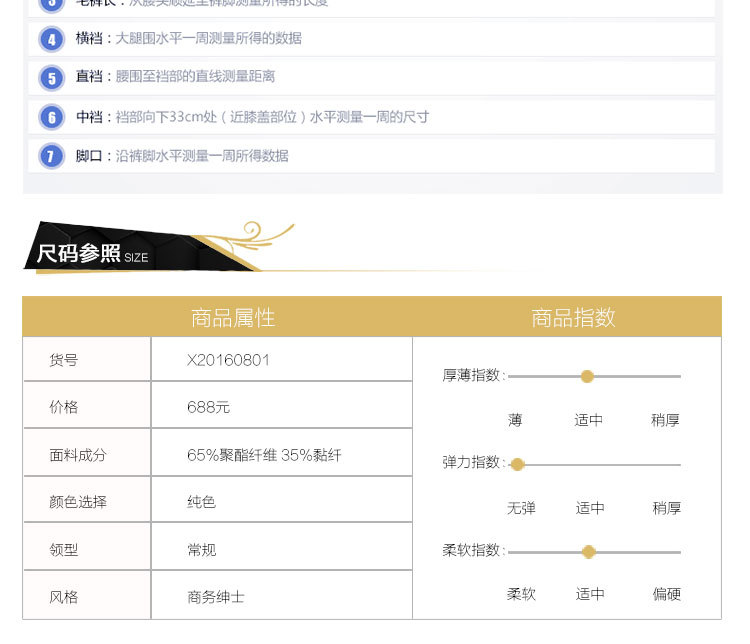Viewport: 750px width, 644px height.
Task: Click the 商品属性 header
Action: tap(233, 318)
